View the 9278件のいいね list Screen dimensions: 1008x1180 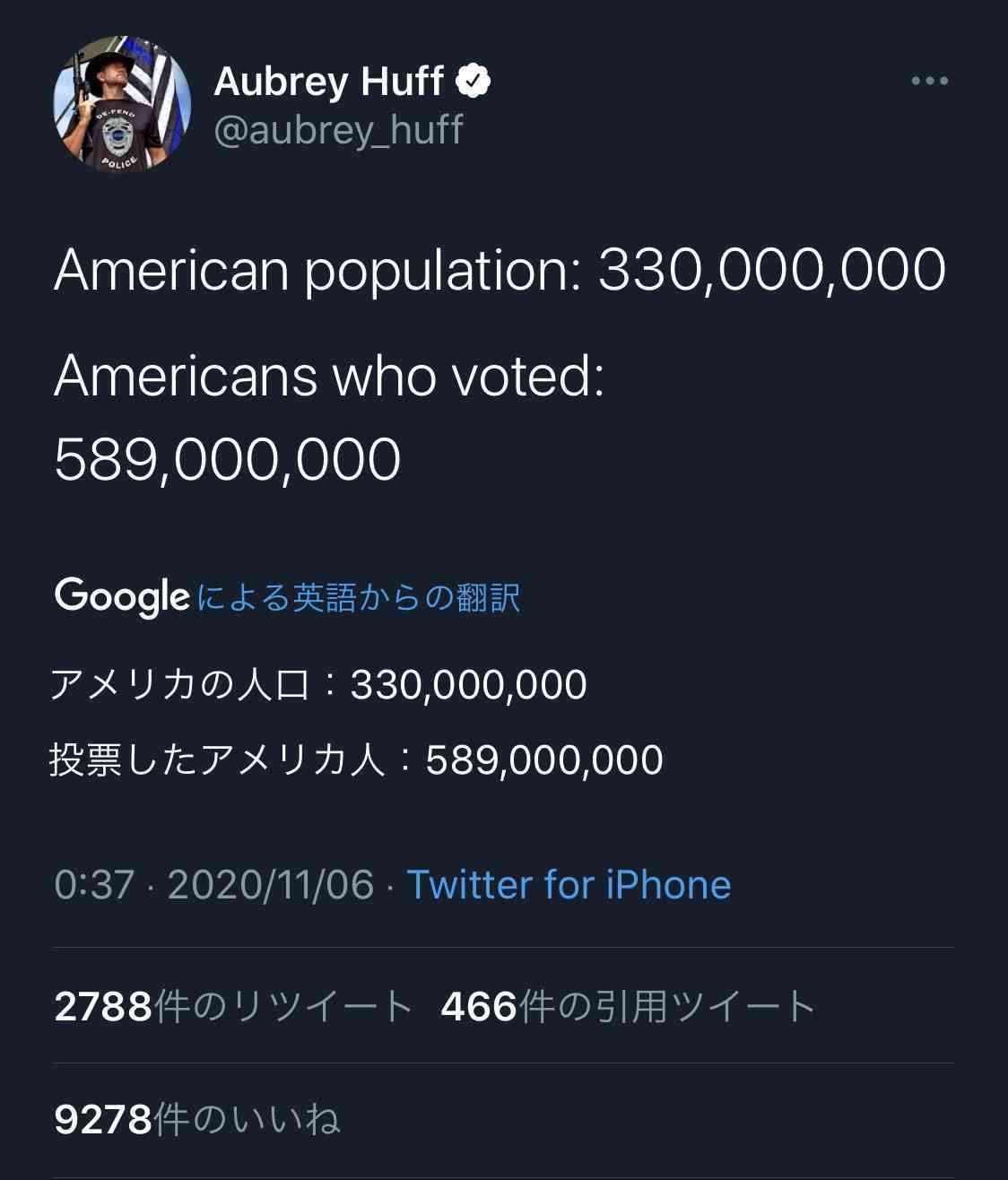tap(197, 1120)
